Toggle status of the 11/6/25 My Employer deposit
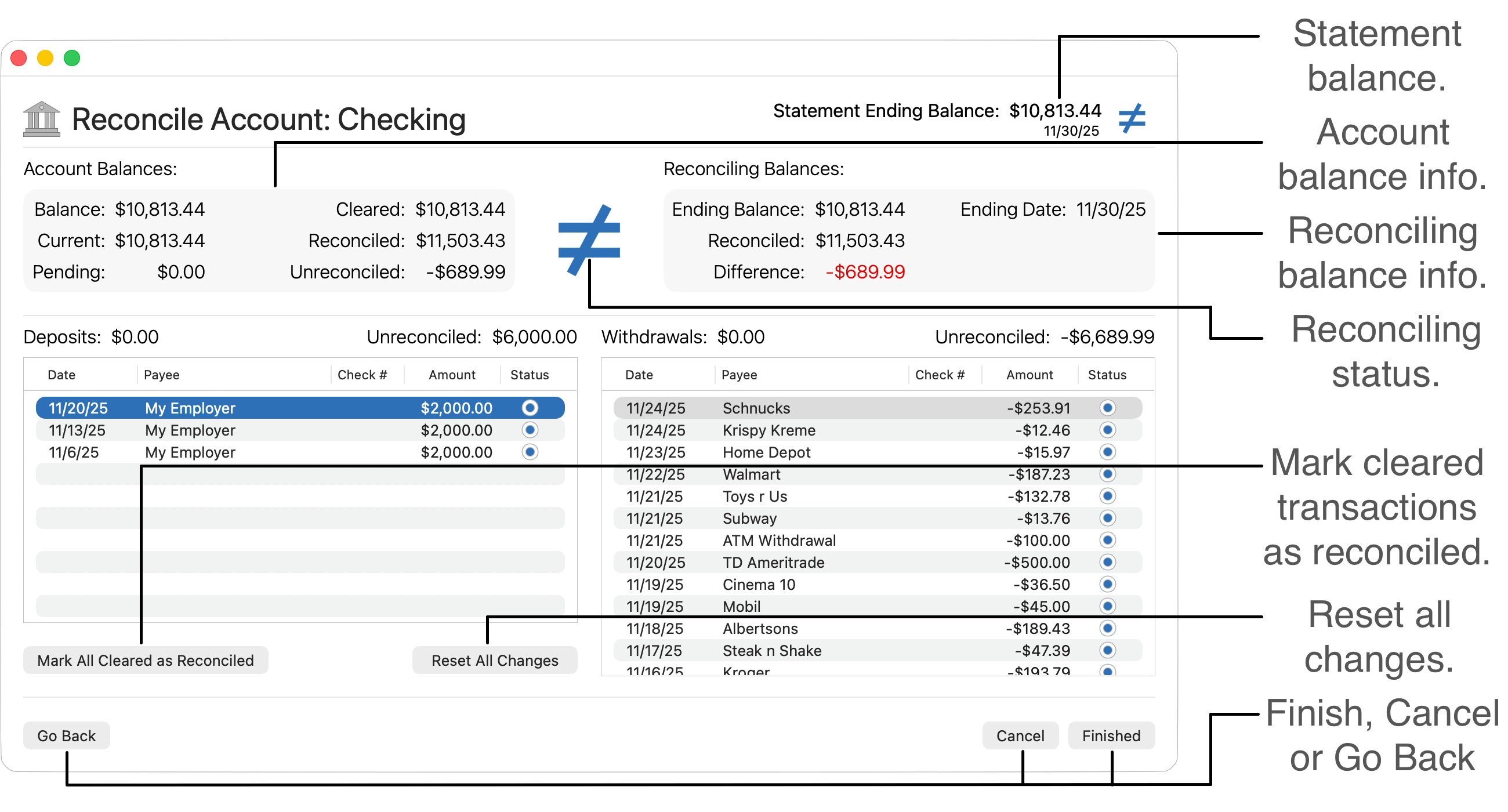This screenshot has height=812, width=1508. click(x=529, y=452)
